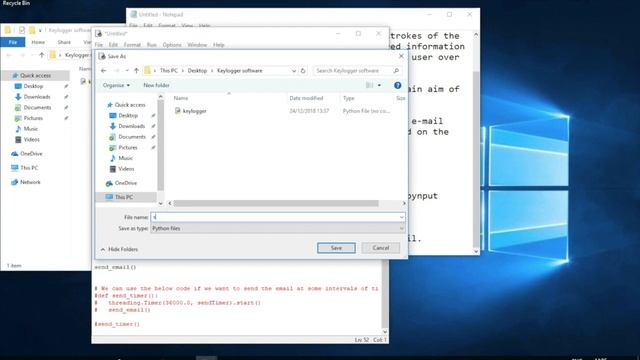Select Documents in File Explorer sidebar
This screenshot has width=640, height=360.
click(37, 107)
